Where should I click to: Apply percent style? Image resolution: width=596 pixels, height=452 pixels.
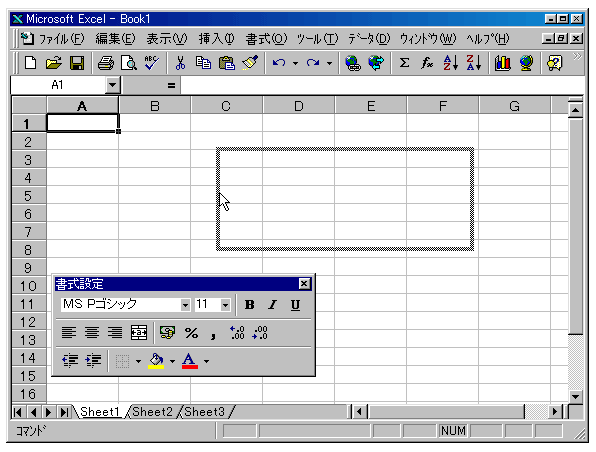191,333
